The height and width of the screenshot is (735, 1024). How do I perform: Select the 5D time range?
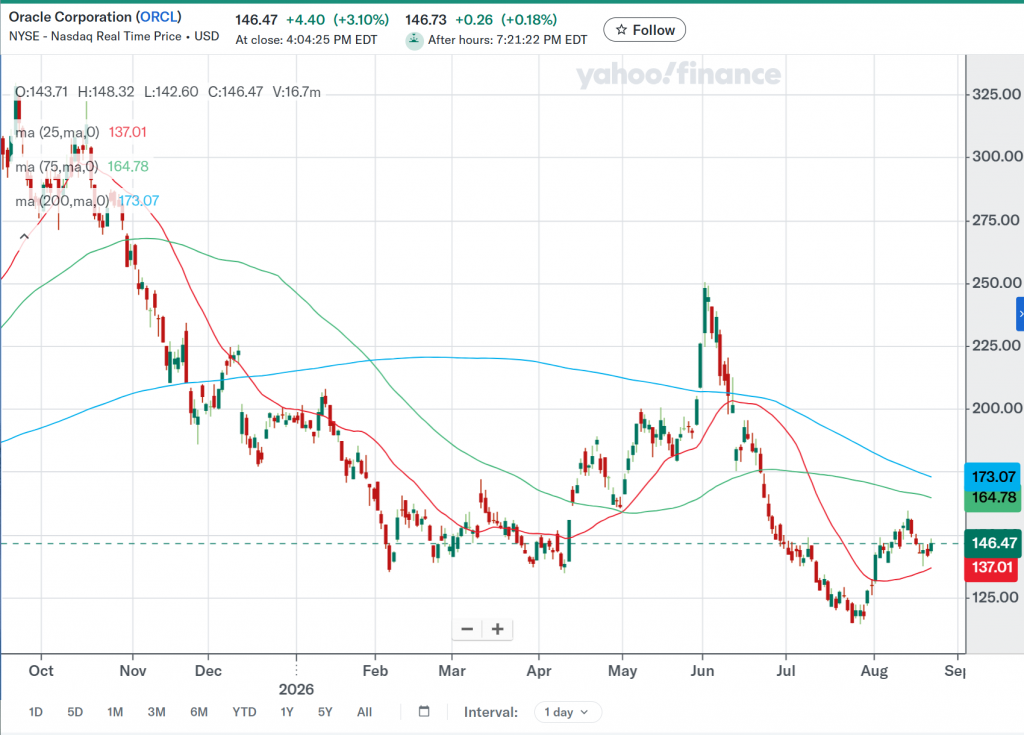[x=75, y=712]
